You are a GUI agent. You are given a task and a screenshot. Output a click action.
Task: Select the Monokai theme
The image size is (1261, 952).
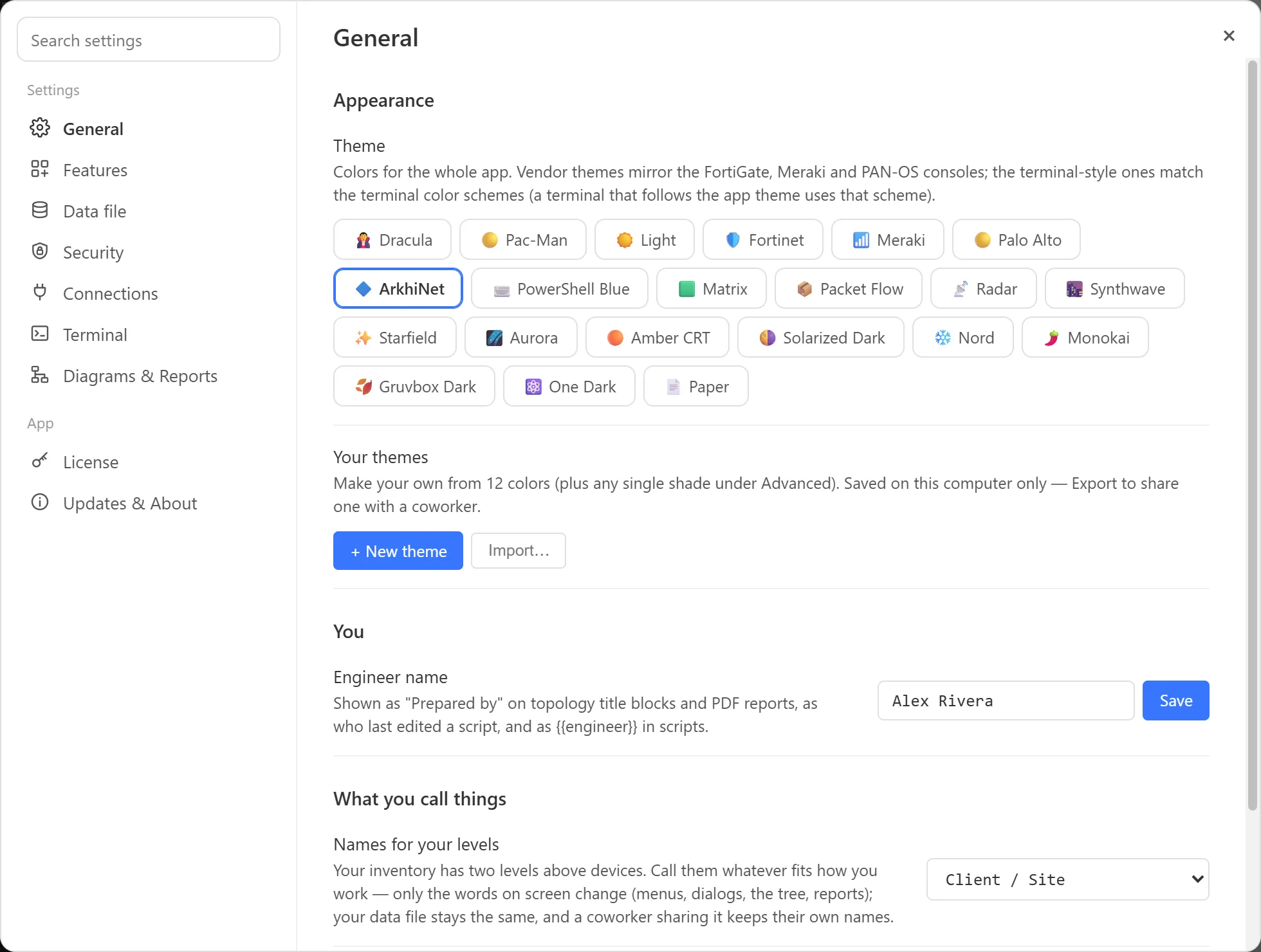click(1085, 338)
